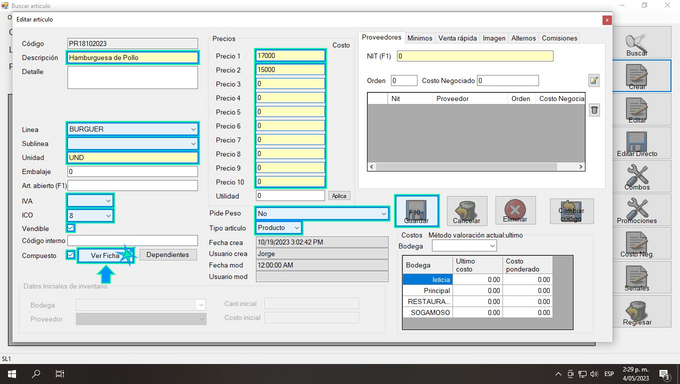The width and height of the screenshot is (680, 384).
Task: Click the Código interno field
Action: tap(132, 240)
